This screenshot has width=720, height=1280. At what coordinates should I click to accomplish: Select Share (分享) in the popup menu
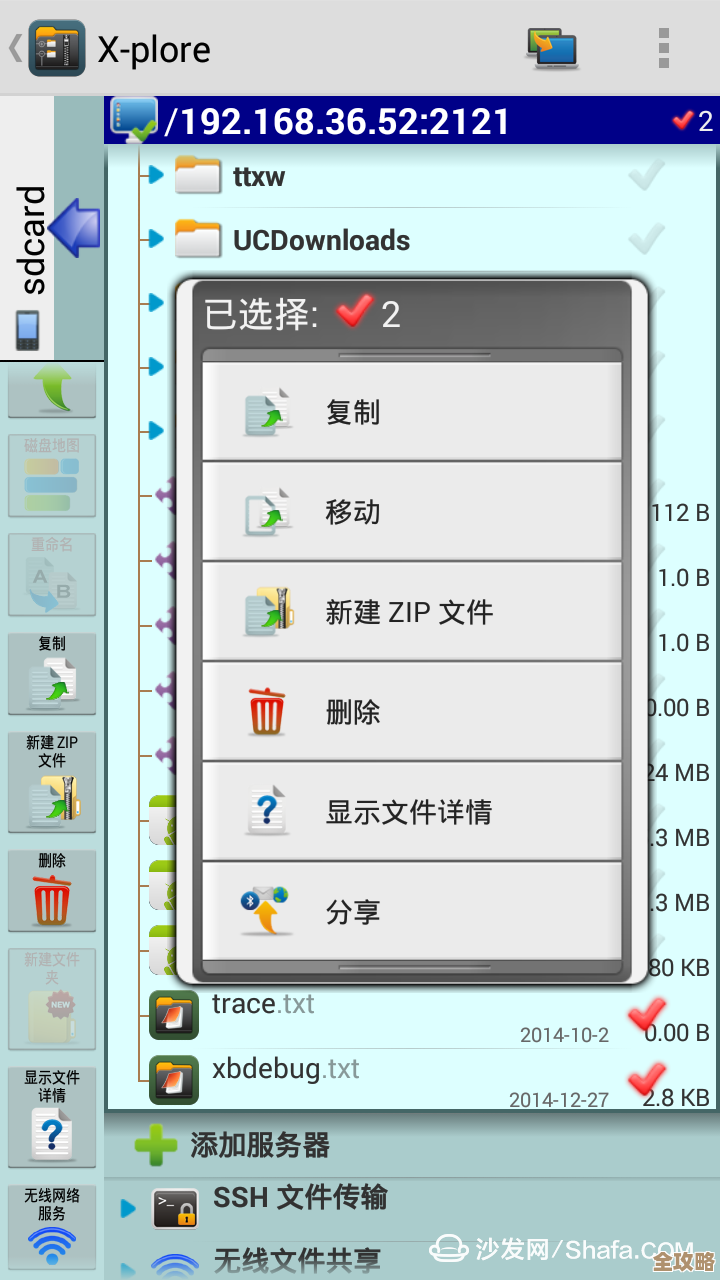(412, 911)
